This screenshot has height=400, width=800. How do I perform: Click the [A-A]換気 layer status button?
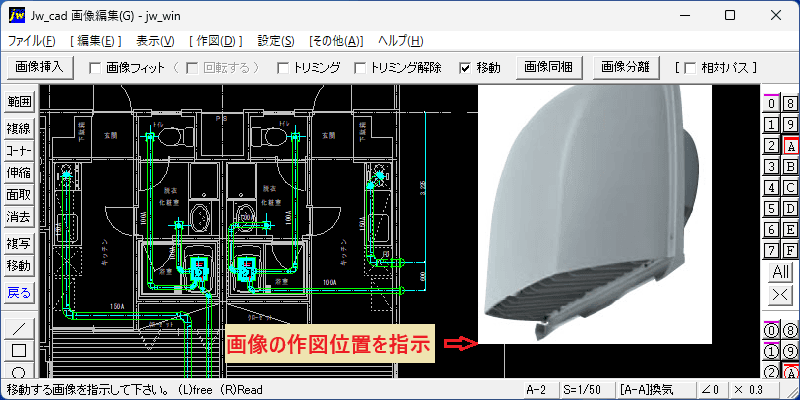[x=656, y=390]
